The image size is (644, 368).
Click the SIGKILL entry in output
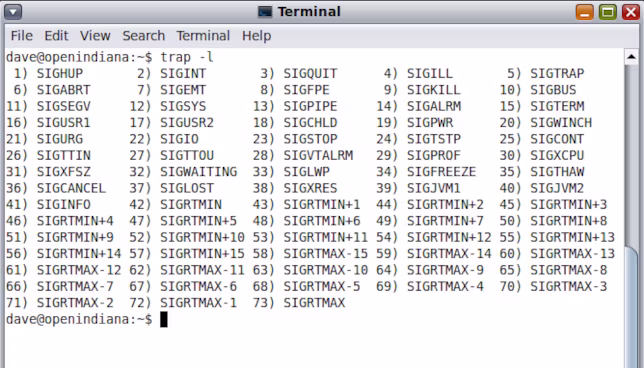point(433,90)
